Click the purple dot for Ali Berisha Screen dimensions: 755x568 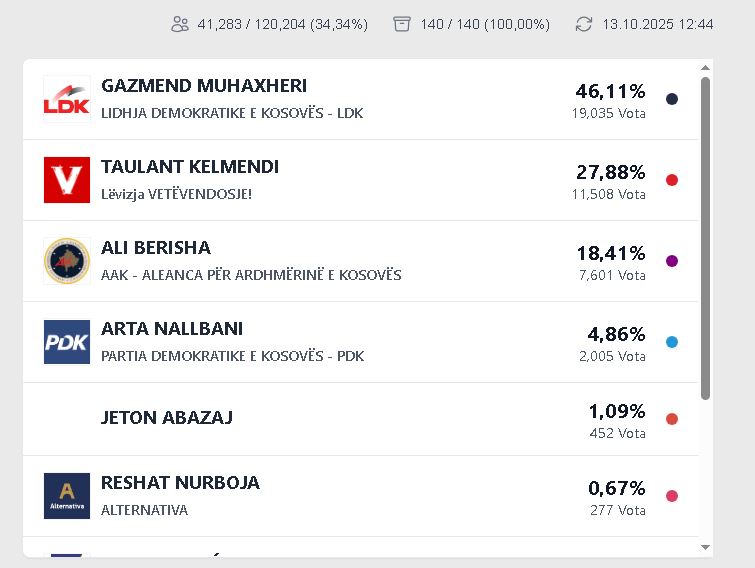[672, 261]
